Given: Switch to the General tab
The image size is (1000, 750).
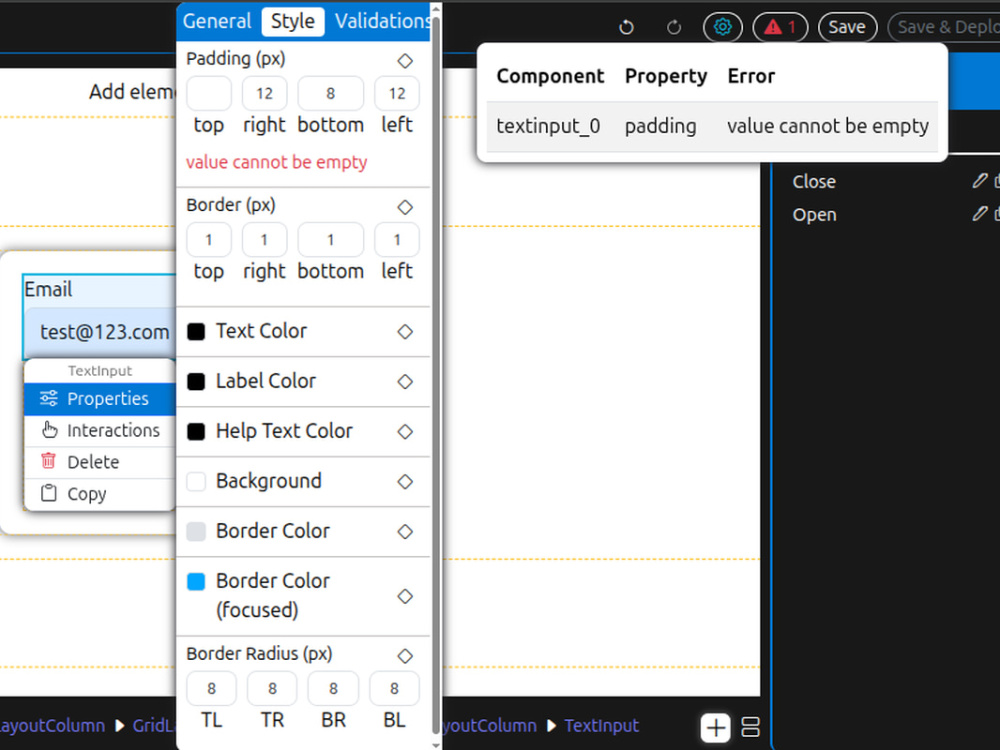Looking at the screenshot, I should [217, 21].
